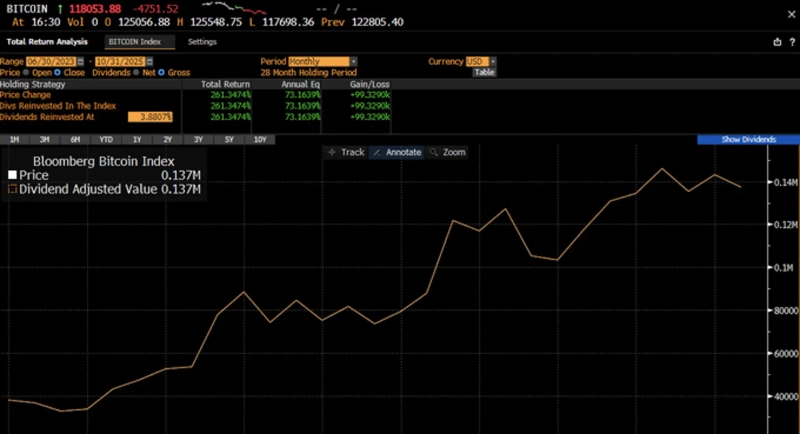Toggle the Price series legend square
This screenshot has width=800, height=434.
click(x=13, y=175)
